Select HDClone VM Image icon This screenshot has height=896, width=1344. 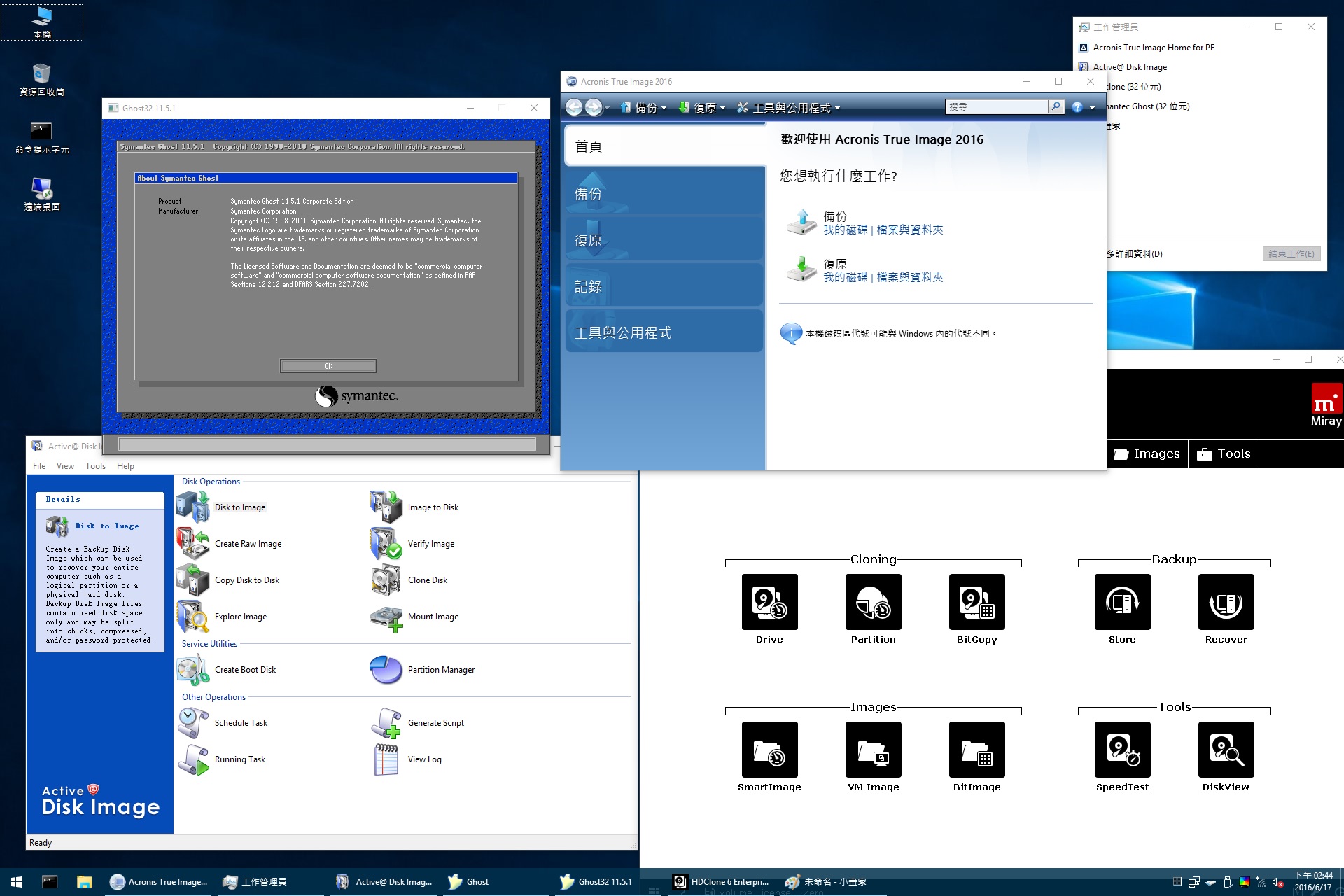point(874,750)
